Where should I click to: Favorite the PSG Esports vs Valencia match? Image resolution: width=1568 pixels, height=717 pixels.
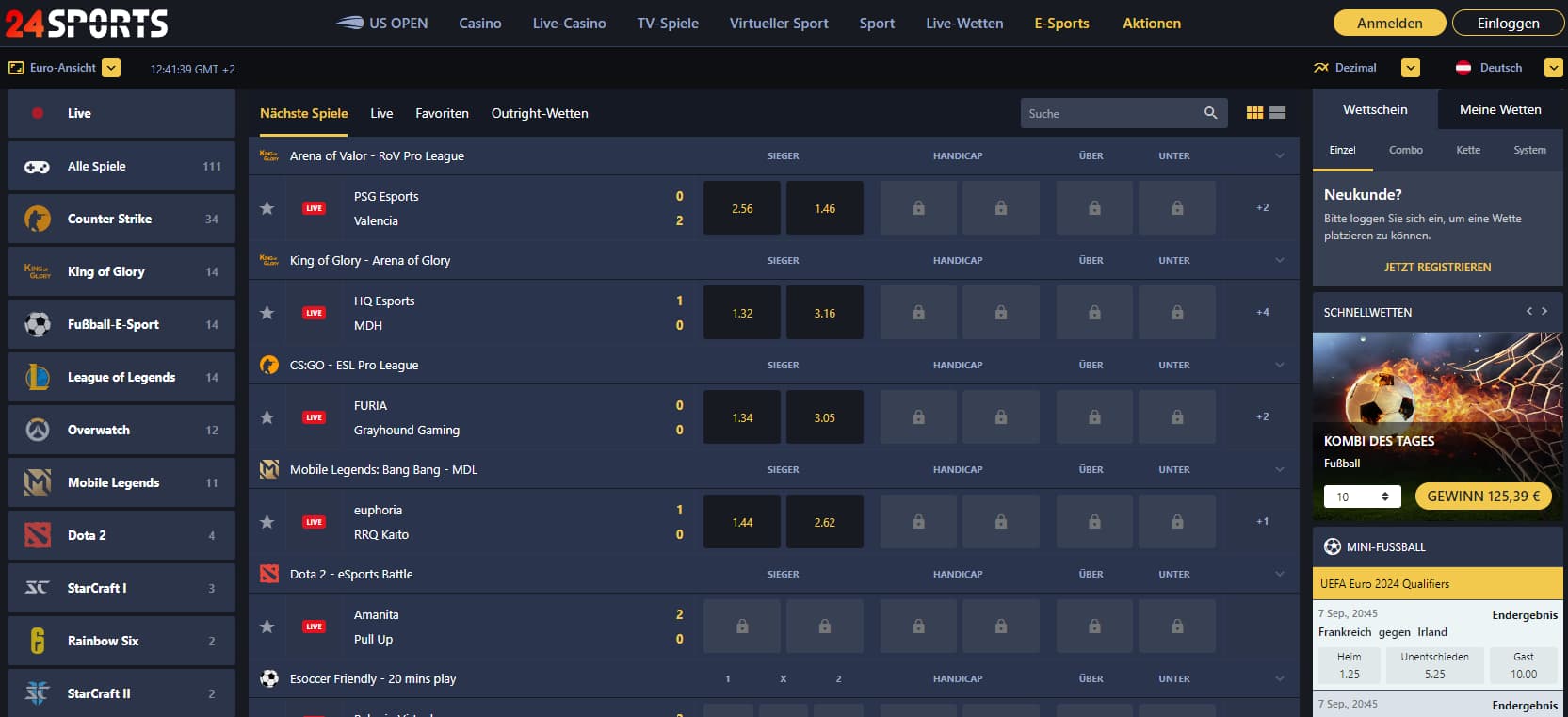point(267,208)
